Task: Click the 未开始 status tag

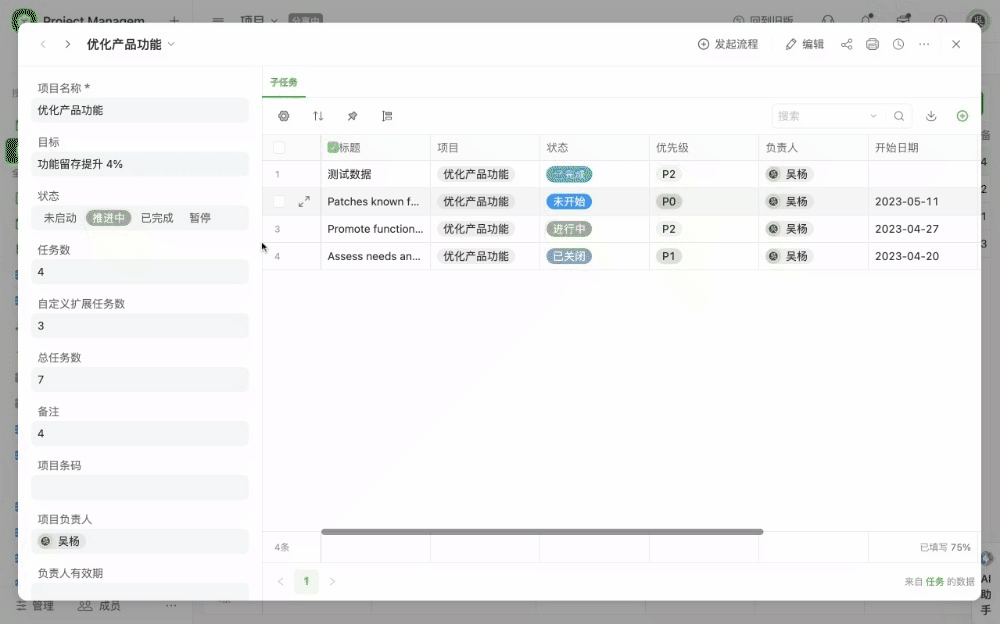Action: (x=569, y=202)
